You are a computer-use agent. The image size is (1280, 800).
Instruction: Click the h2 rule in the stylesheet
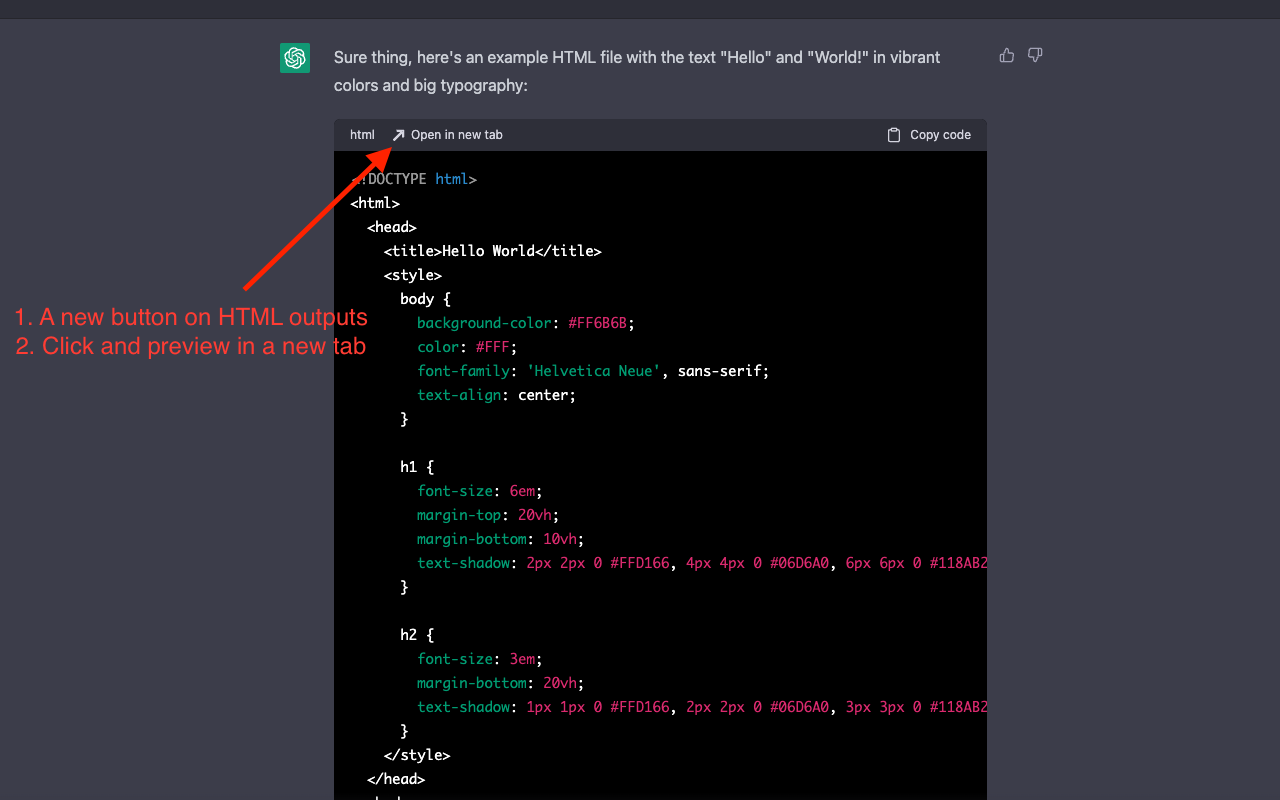[x=410, y=634]
